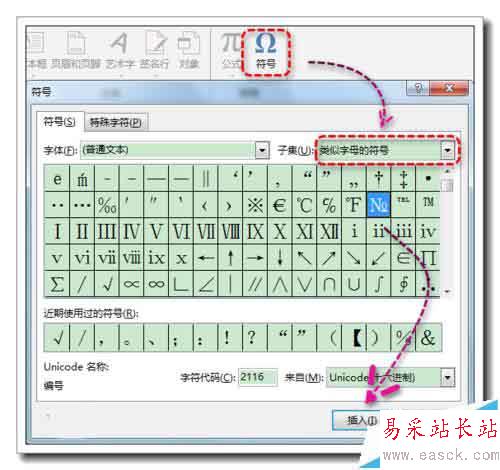
Task: Select the reference mark ※ symbol
Action: 255,204
